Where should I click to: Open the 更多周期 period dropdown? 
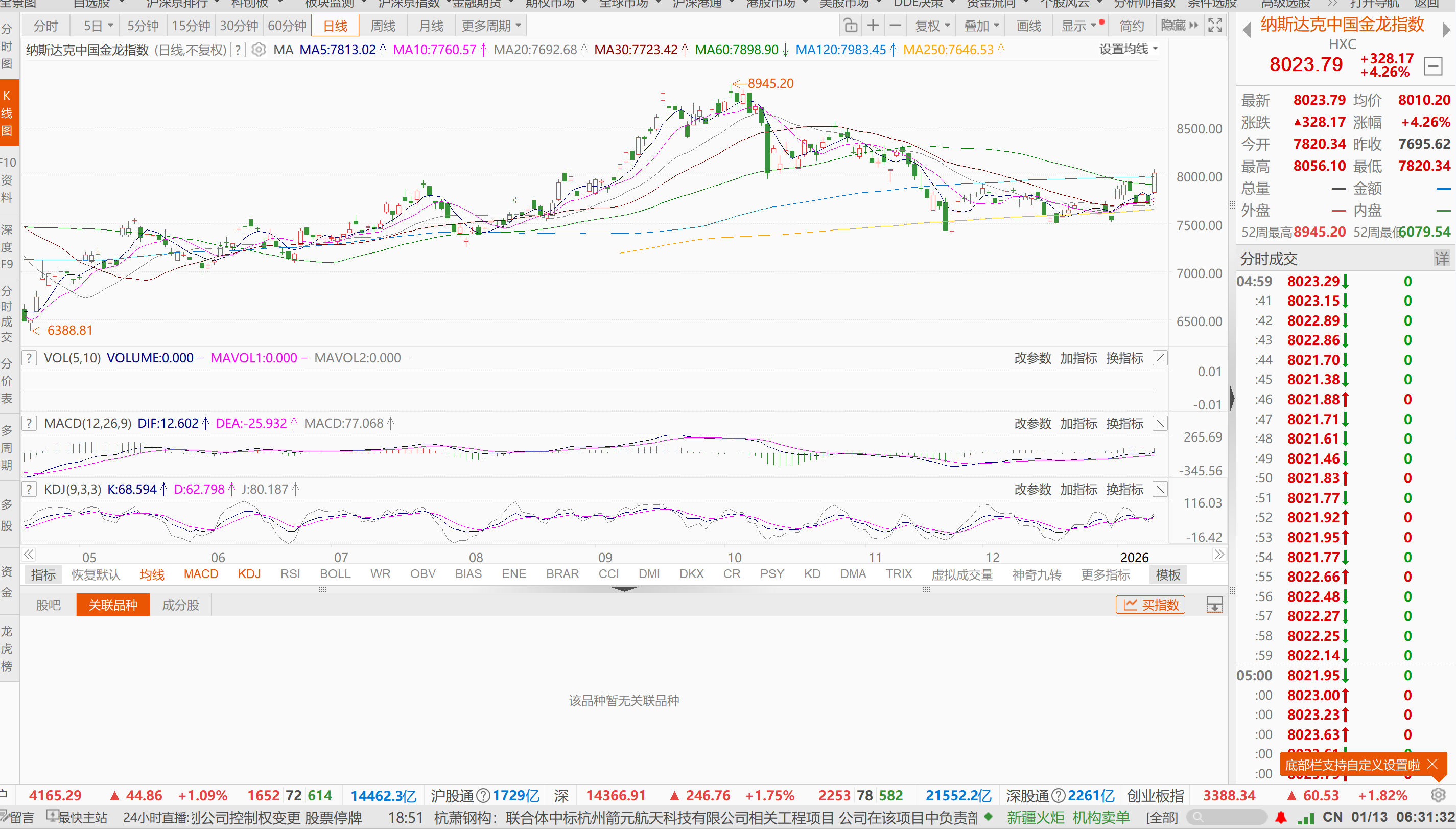pos(491,26)
